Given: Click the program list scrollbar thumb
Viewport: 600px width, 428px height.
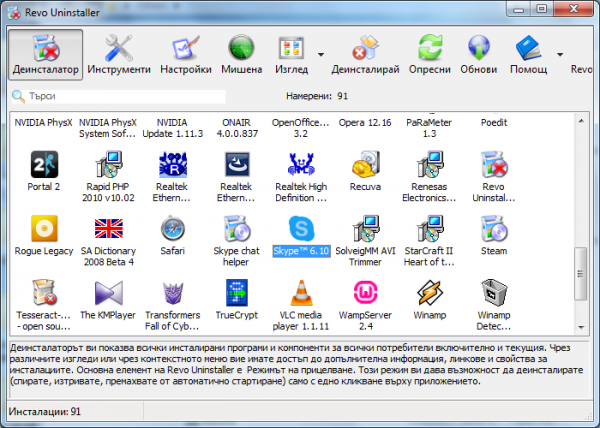Looking at the screenshot, I should coord(581,274).
